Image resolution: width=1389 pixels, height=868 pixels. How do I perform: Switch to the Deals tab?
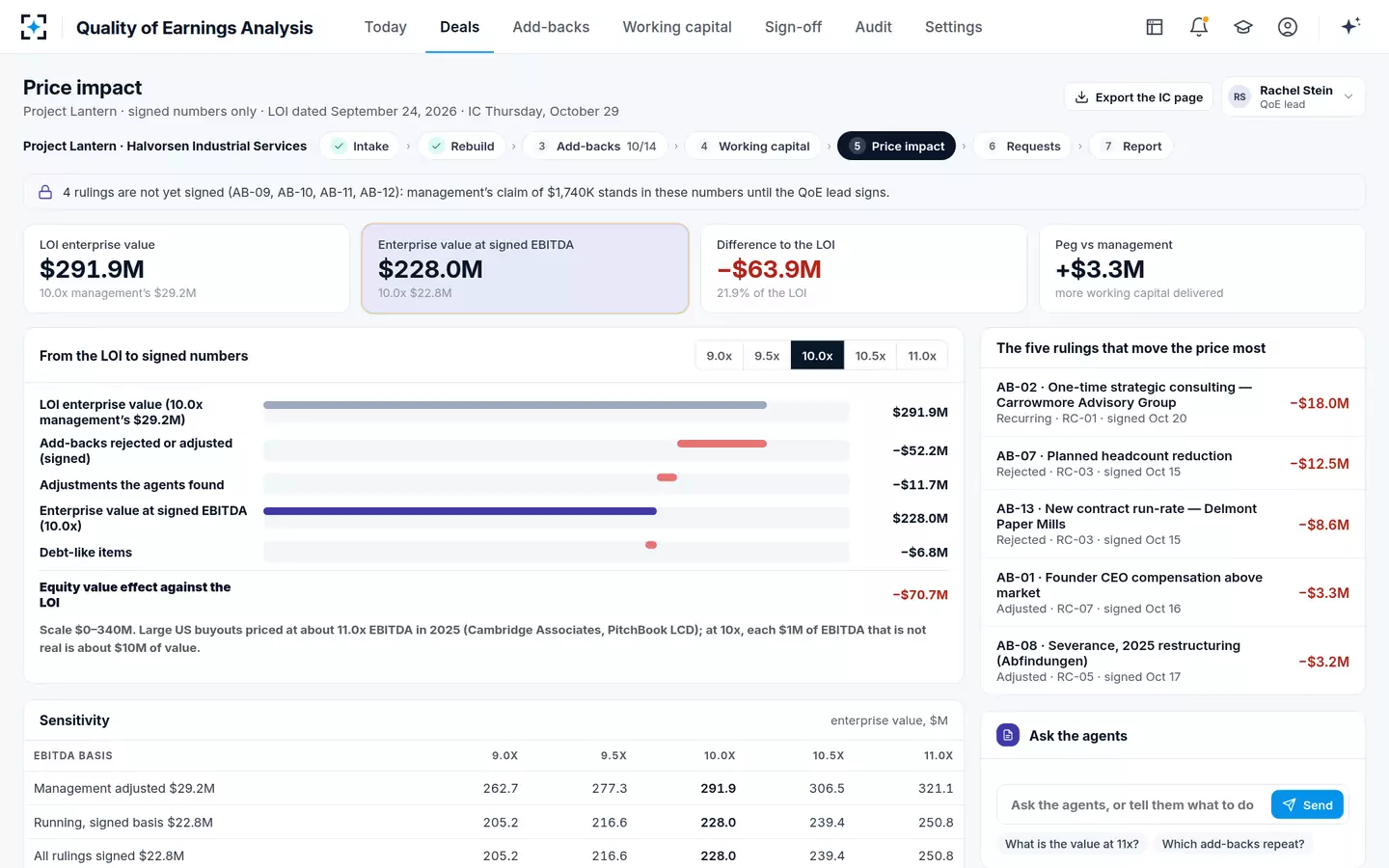click(459, 27)
